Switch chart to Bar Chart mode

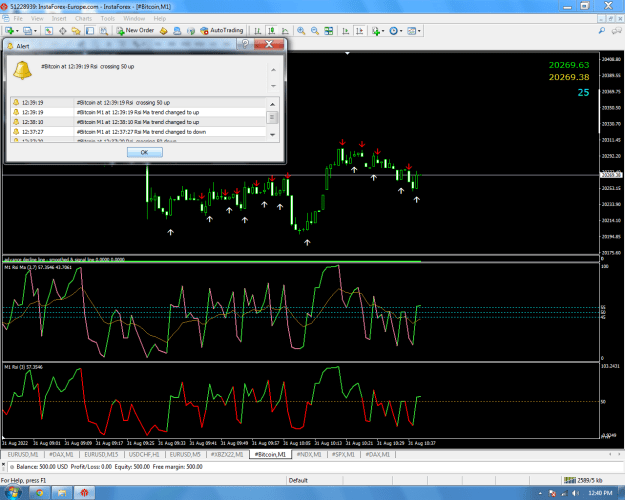pos(257,31)
